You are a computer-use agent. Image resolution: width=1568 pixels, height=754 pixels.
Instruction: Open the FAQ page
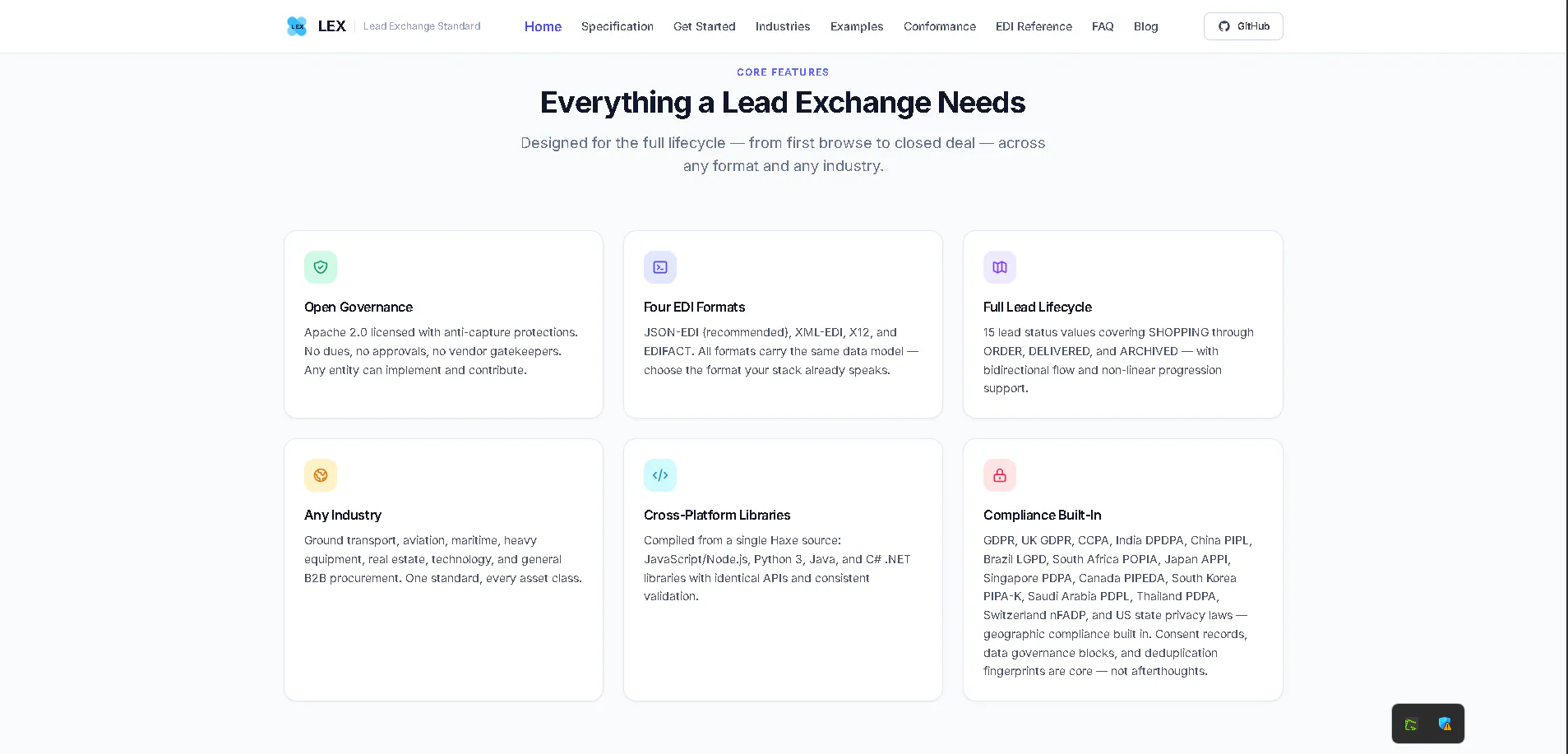coord(1103,26)
